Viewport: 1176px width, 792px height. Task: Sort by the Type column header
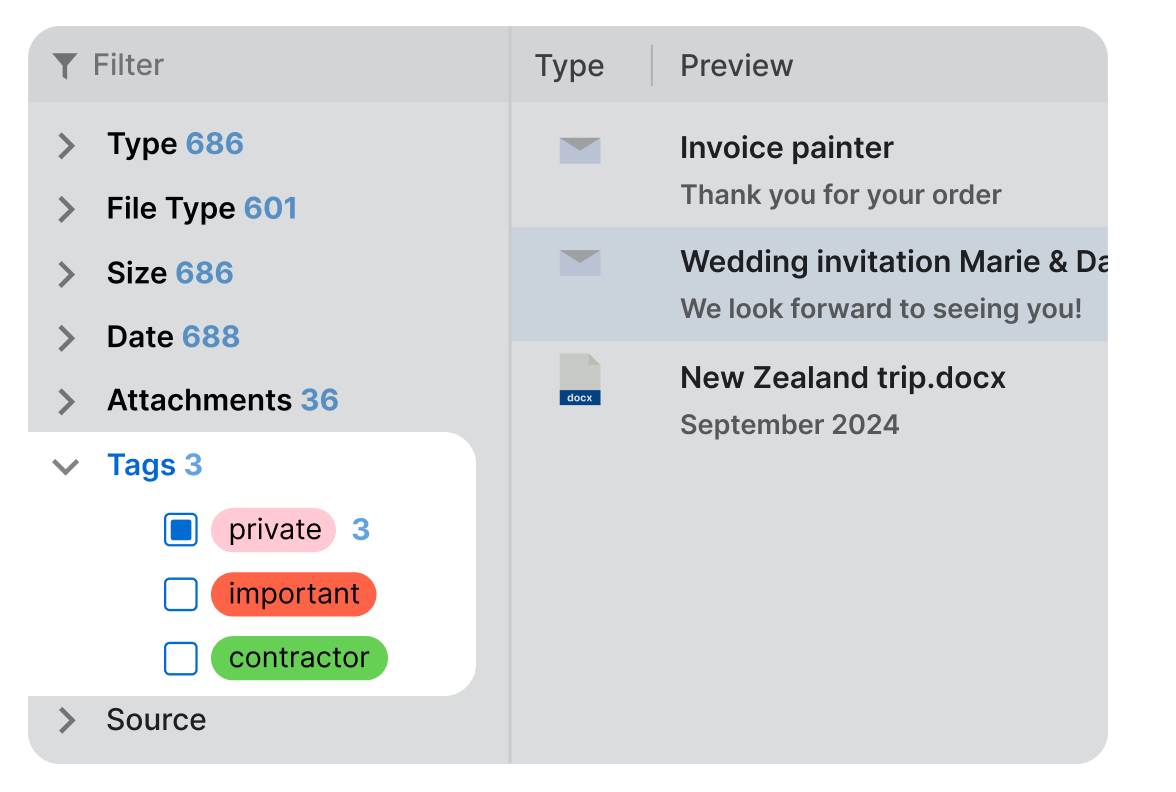[x=569, y=66]
